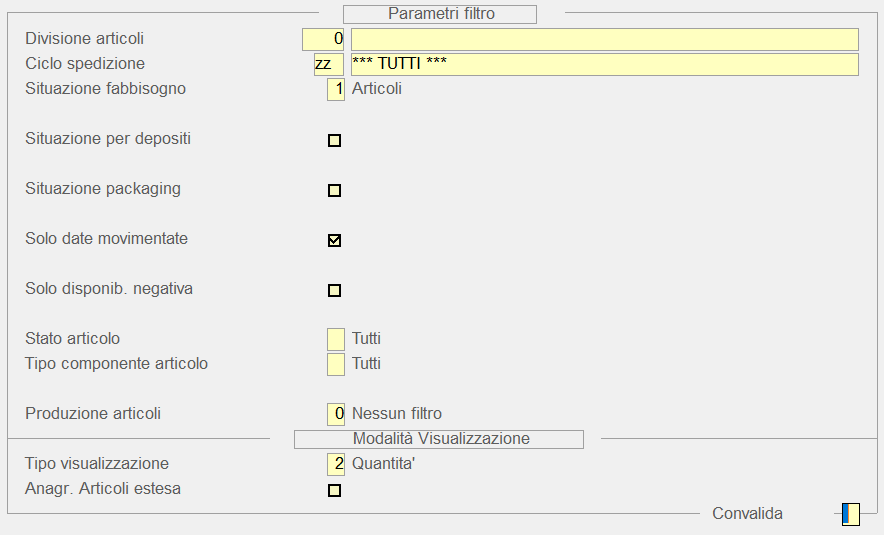Enable the Situazione per depositi checkbox
The height and width of the screenshot is (535, 884).
[x=335, y=140]
